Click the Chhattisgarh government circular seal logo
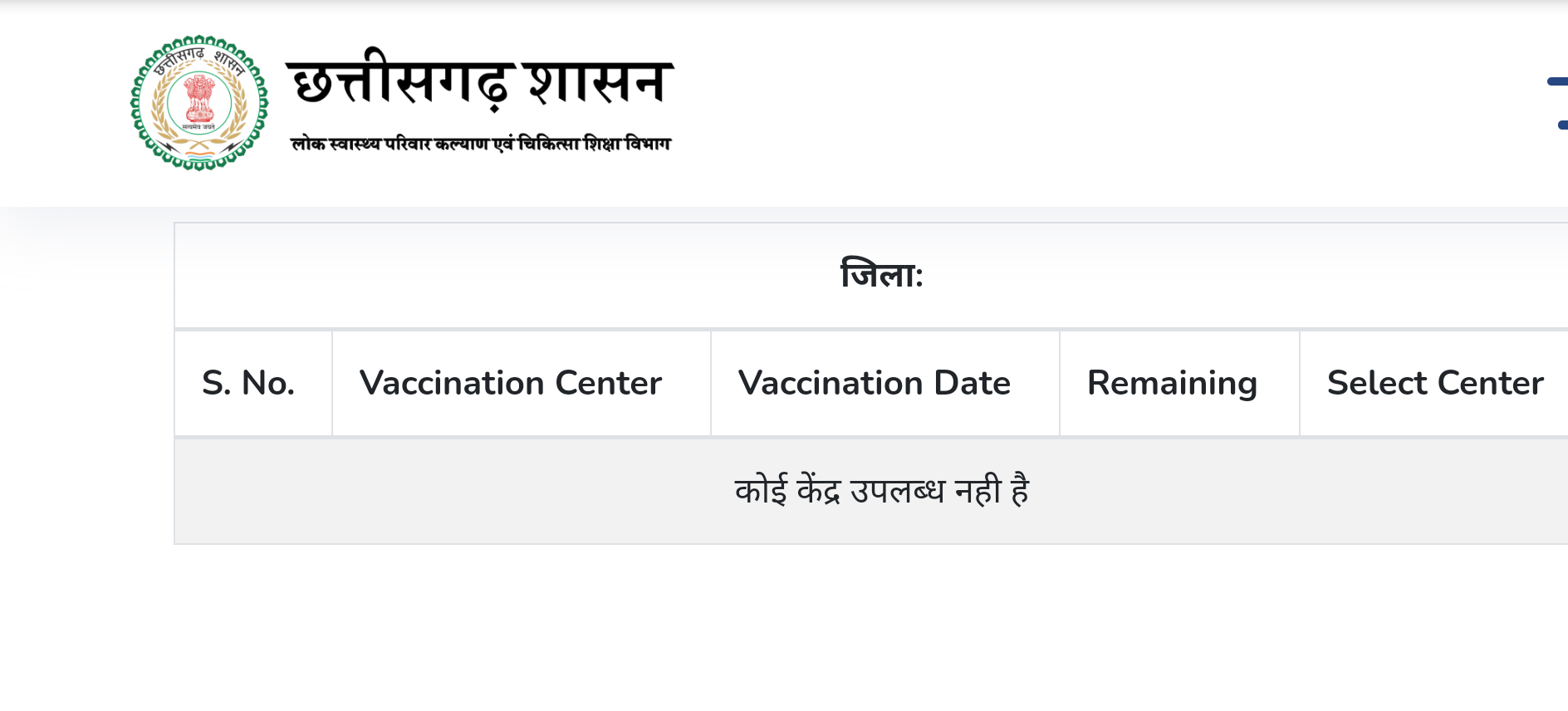 point(199,103)
